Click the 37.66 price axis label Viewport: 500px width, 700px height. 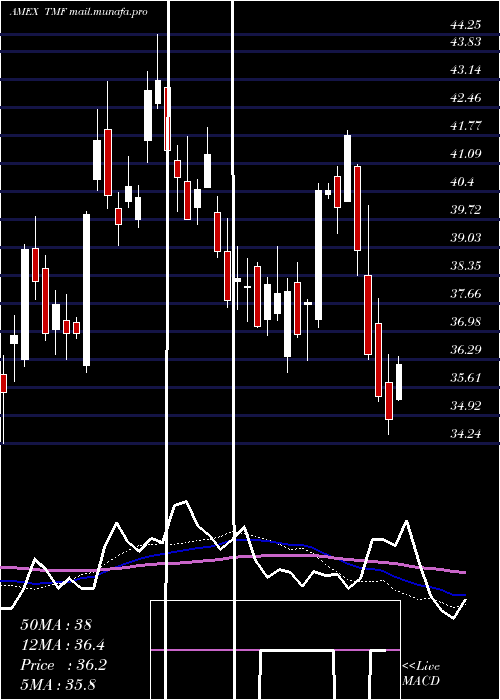(466, 294)
